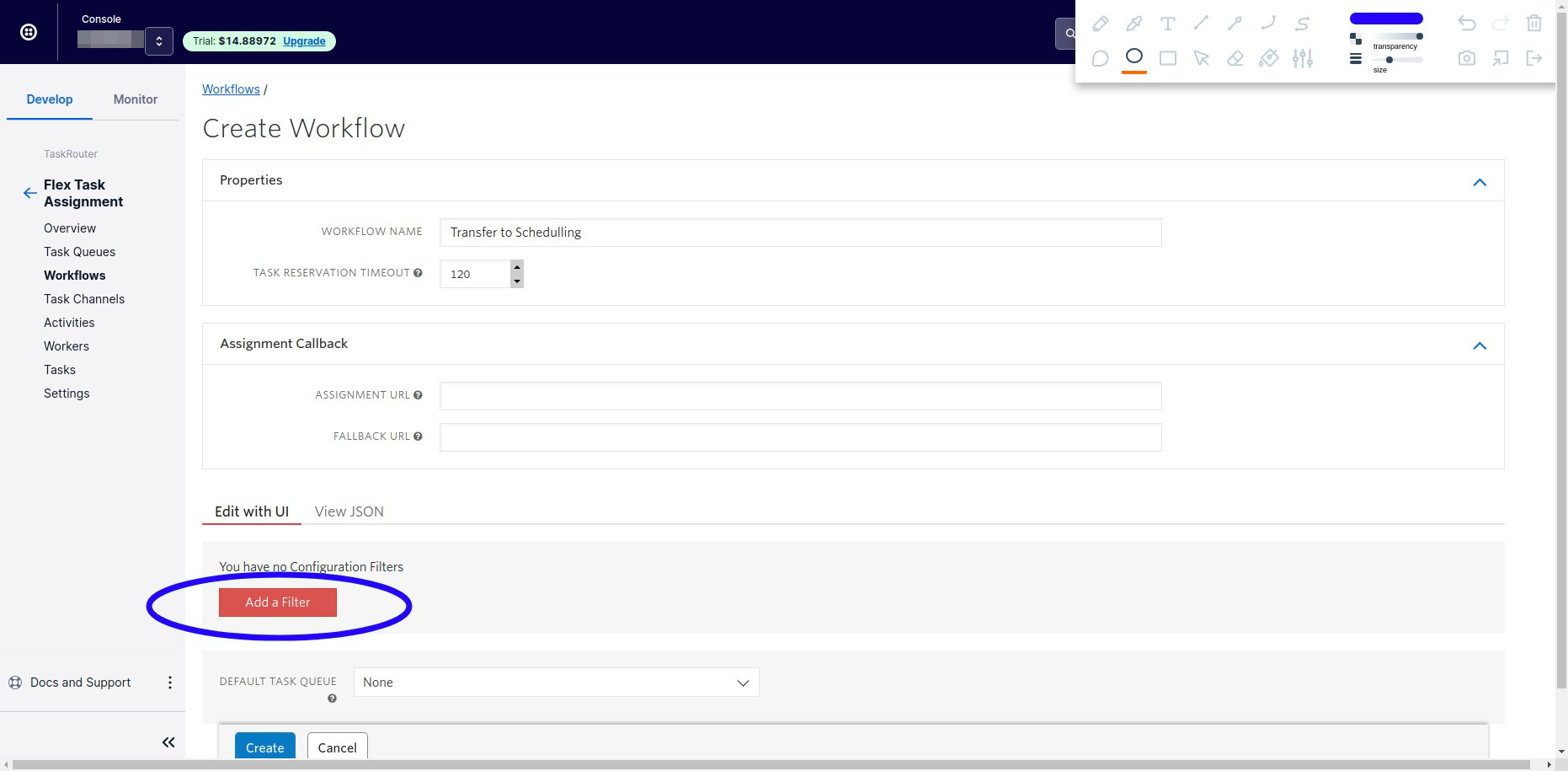Click the Workflows breadcrumb link
Screen dimensions: 1568x771
tap(231, 89)
